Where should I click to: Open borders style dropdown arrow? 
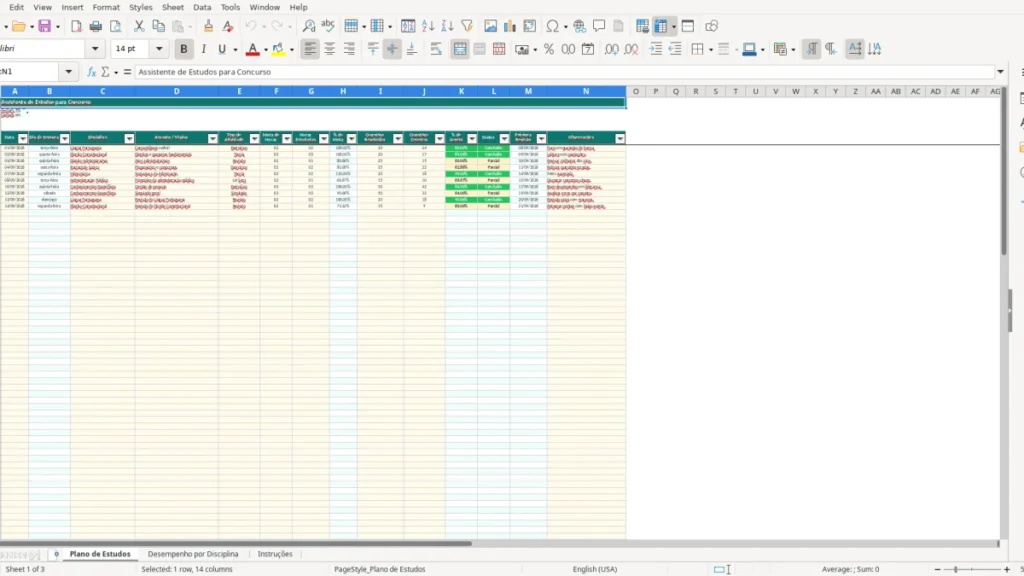click(x=711, y=50)
